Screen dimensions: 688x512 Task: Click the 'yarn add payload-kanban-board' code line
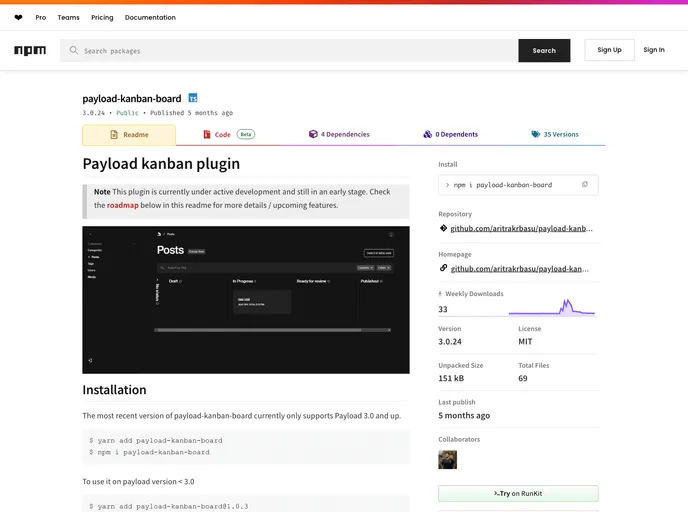pos(156,440)
